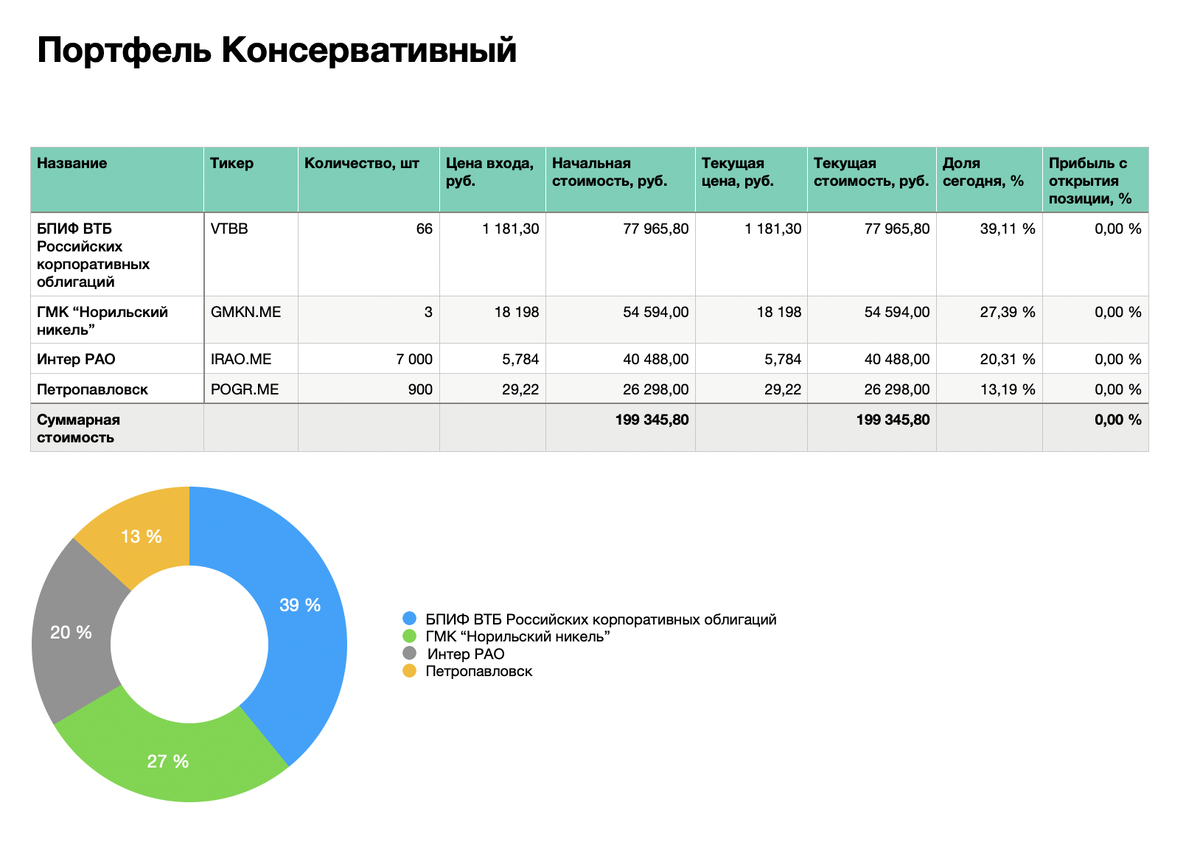Select the POGR.ME ticker cell
This screenshot has width=1200, height=842.
pos(251,389)
